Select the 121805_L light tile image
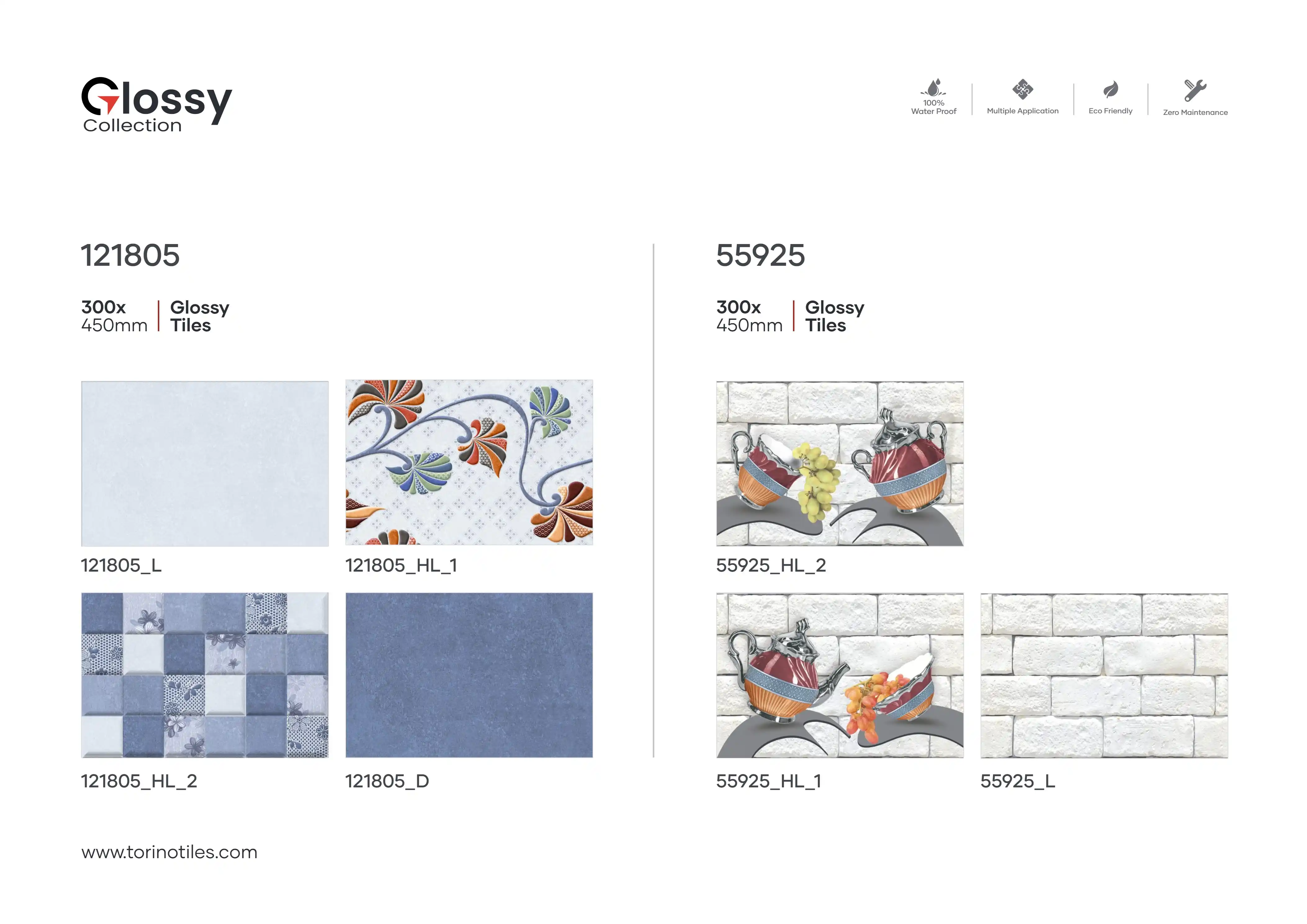This screenshot has width=1307, height=924. click(205, 464)
